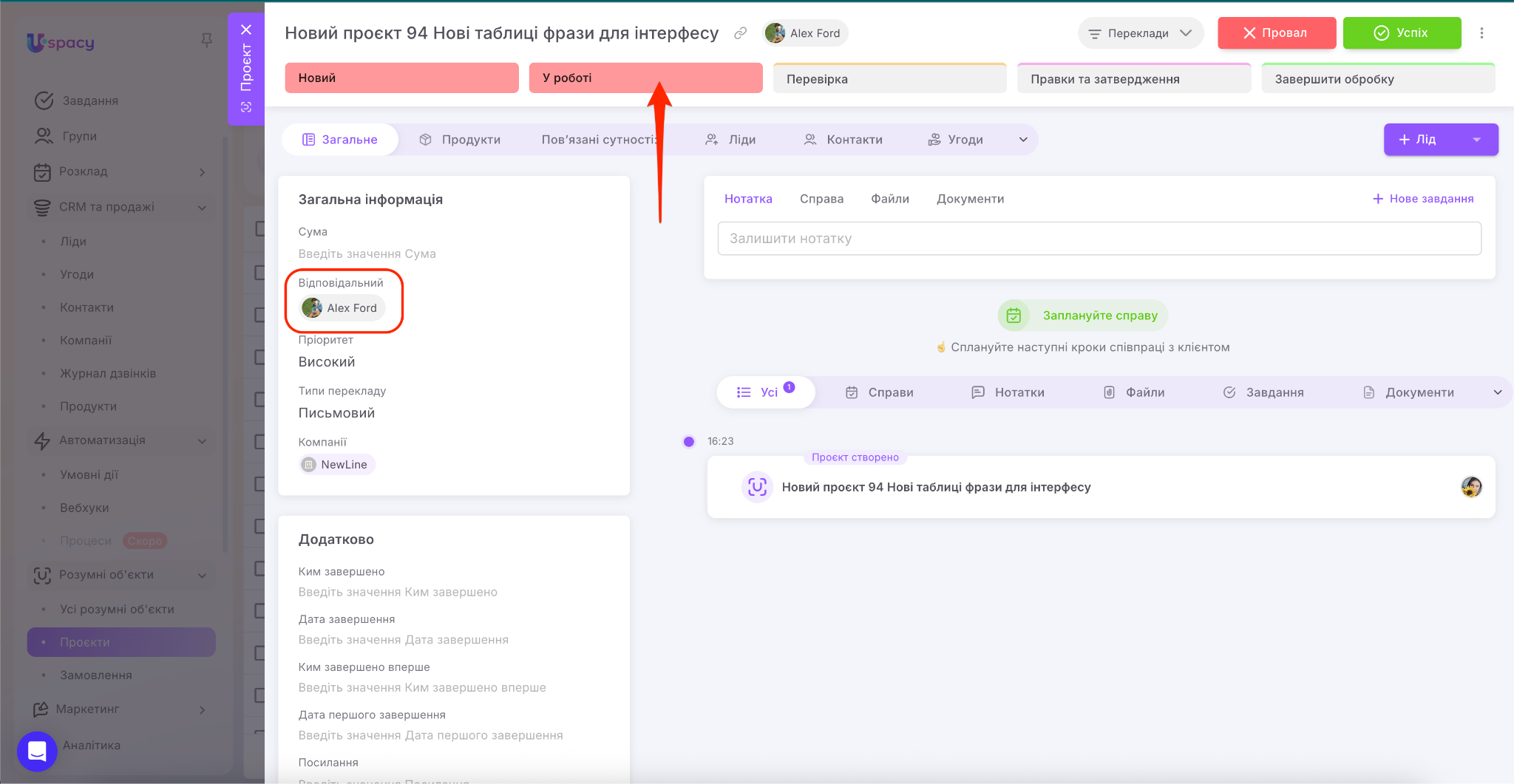Open the three-dot more options menu
The height and width of the screenshot is (784, 1514).
1481,33
